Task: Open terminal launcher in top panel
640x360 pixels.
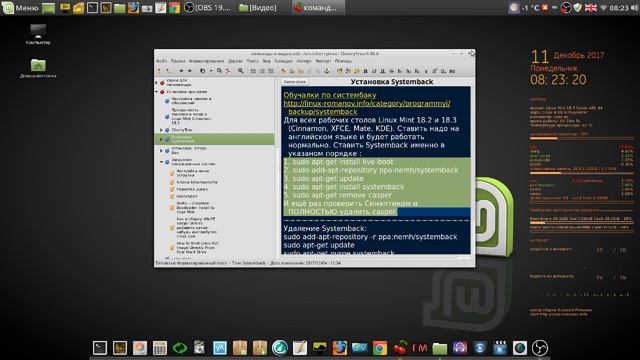Action: tap(92, 7)
